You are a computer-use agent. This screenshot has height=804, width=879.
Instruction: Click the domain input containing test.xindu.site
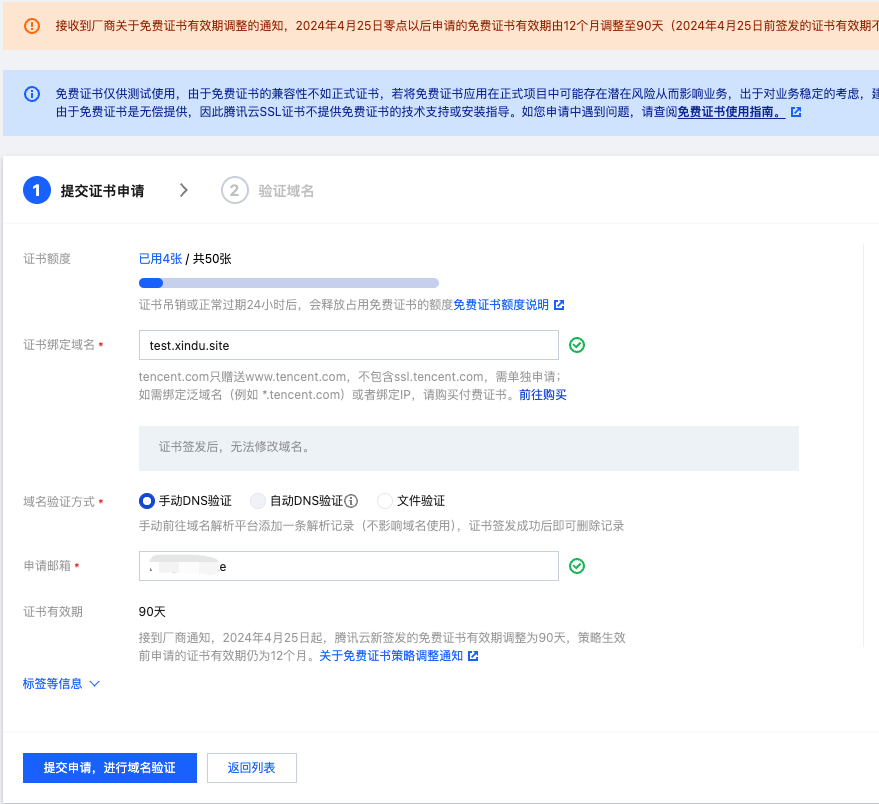[349, 345]
